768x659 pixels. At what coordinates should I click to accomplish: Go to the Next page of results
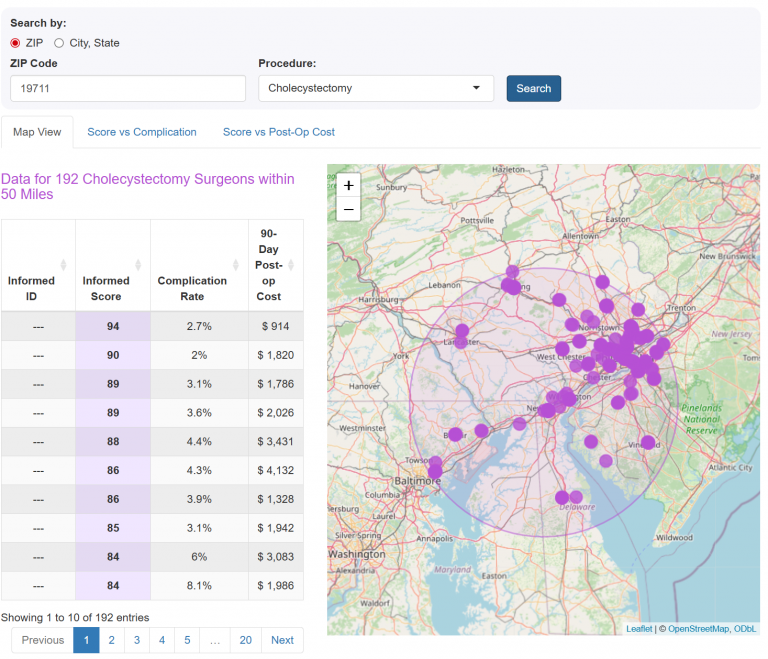(x=282, y=640)
